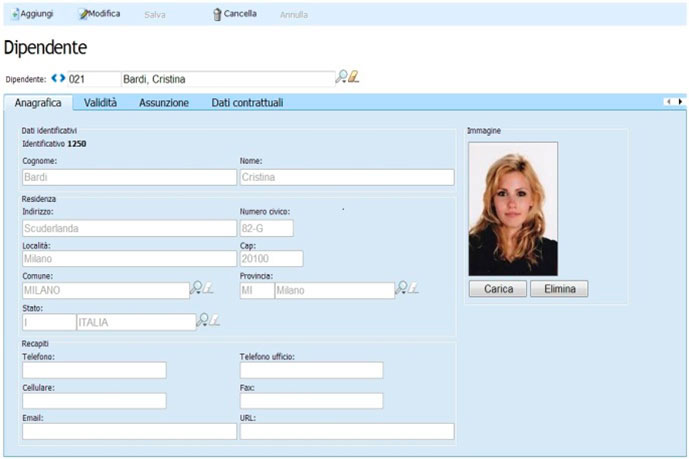
Task: Click the Provincia name field Milano
Action: (335, 291)
